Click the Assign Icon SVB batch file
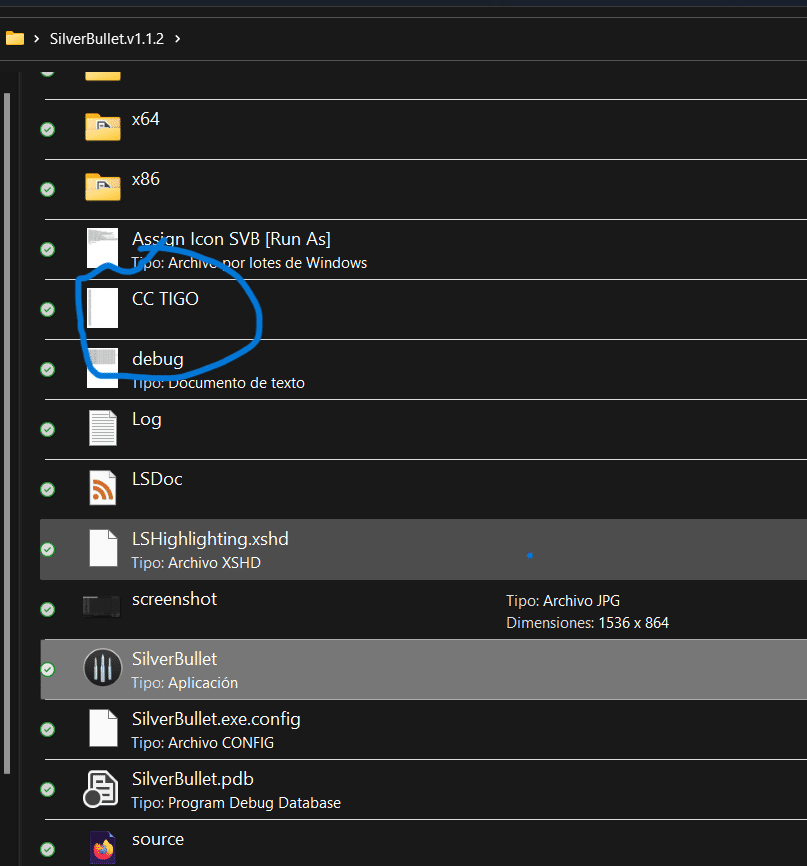 click(x=231, y=239)
